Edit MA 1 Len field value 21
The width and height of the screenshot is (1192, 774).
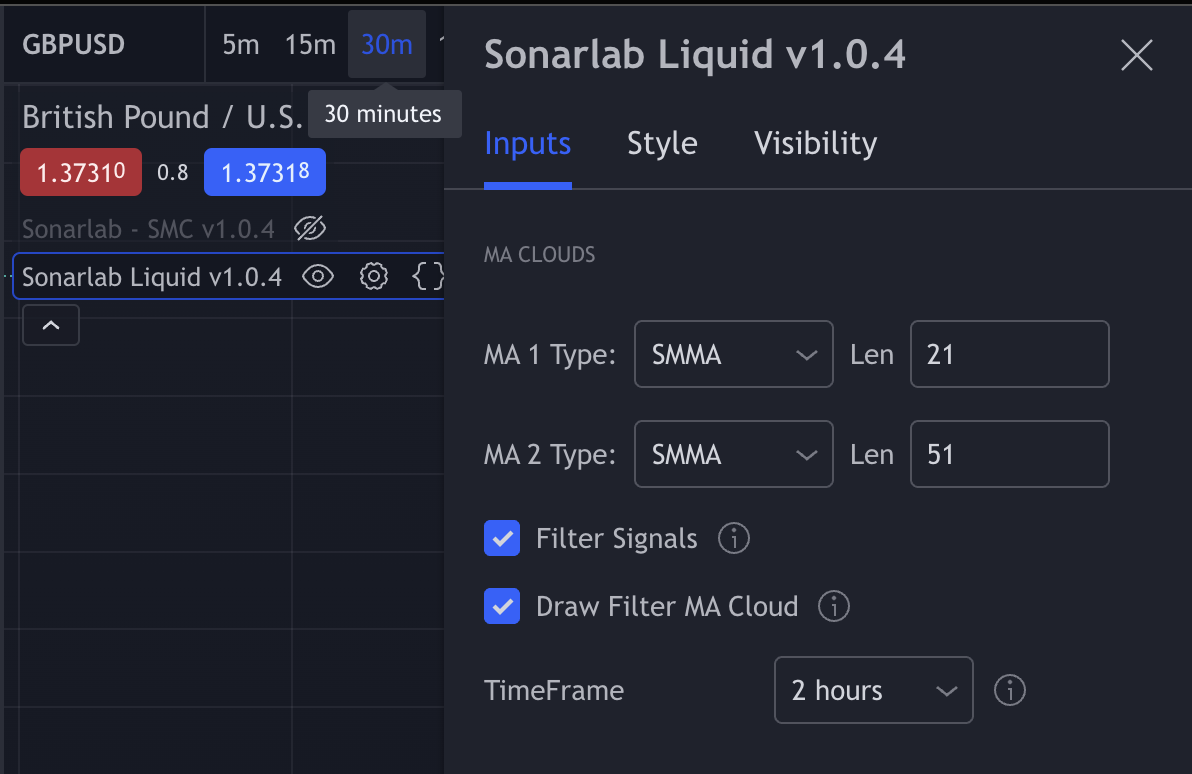(x=1010, y=354)
